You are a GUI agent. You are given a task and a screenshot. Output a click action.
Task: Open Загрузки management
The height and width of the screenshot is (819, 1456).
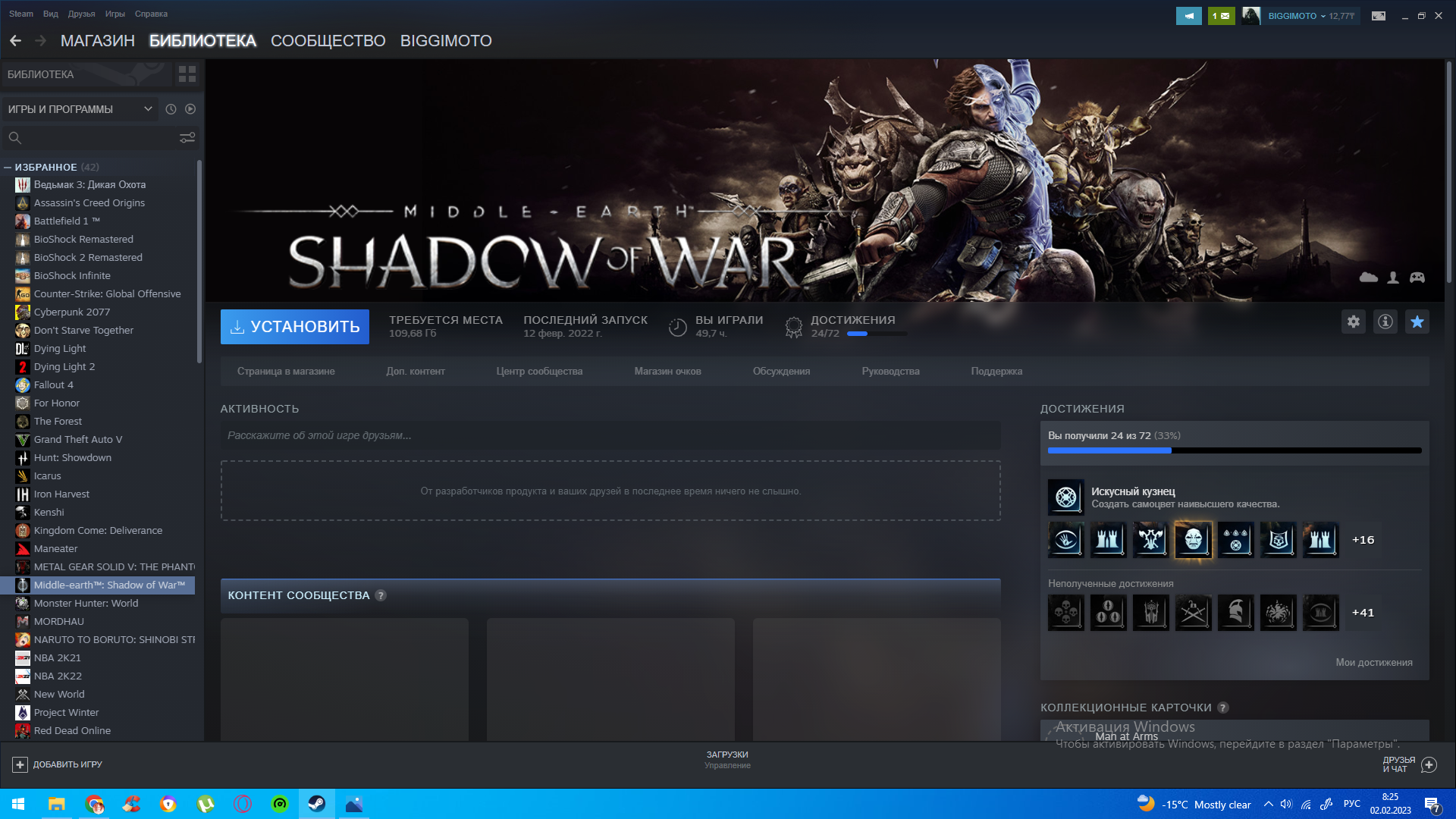click(x=727, y=760)
